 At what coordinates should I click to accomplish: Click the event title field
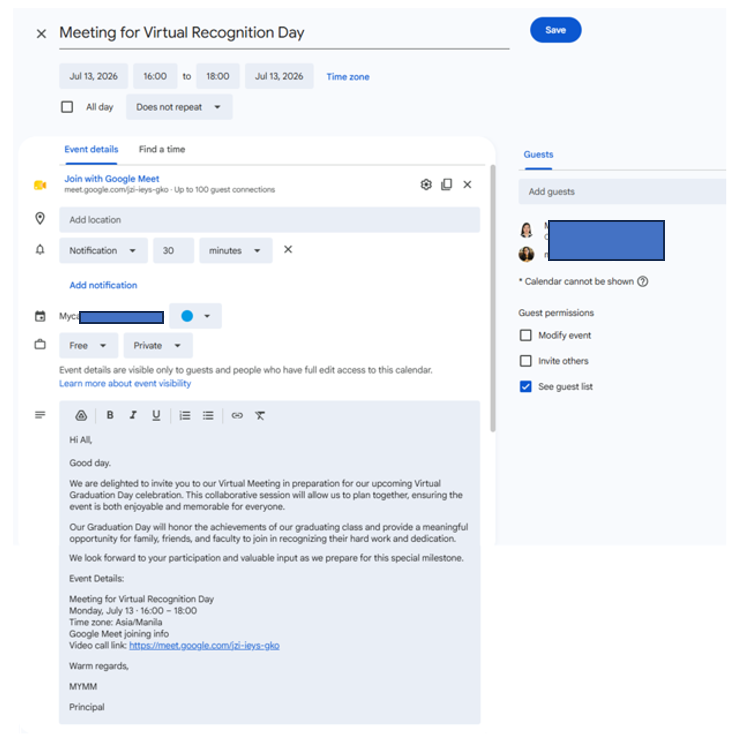click(x=284, y=33)
